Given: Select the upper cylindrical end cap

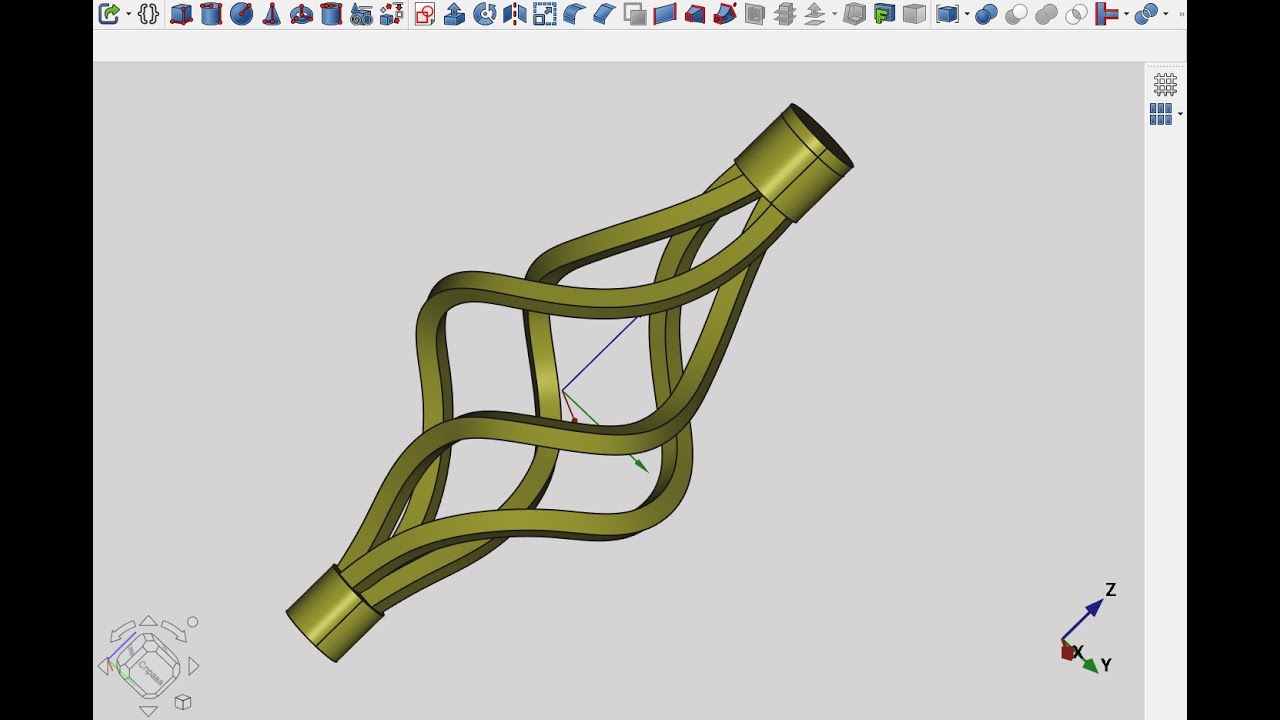Looking at the screenshot, I should pos(794,162).
